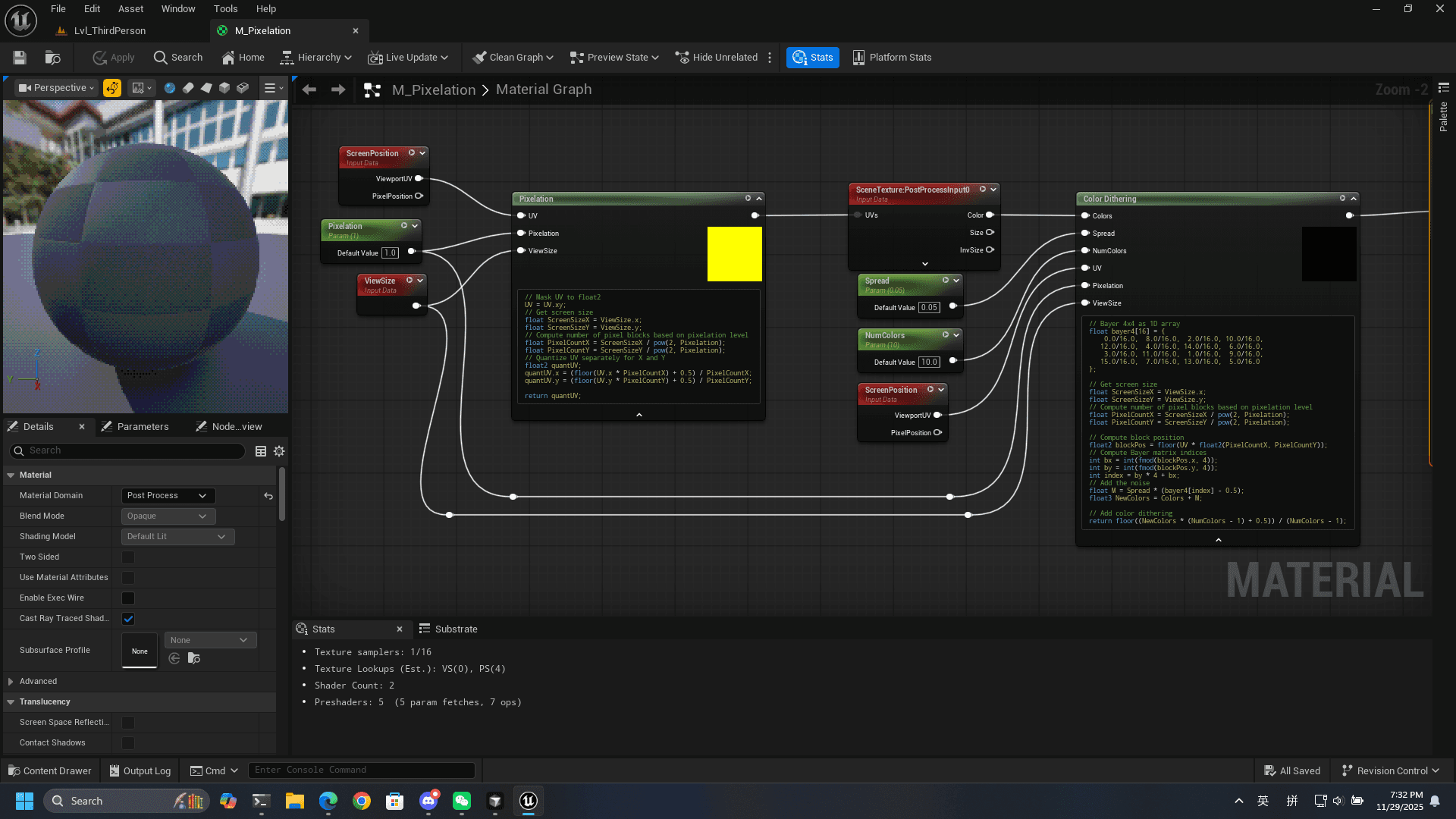The image size is (1456, 819).
Task: Open the Asset menu
Action: (130, 8)
